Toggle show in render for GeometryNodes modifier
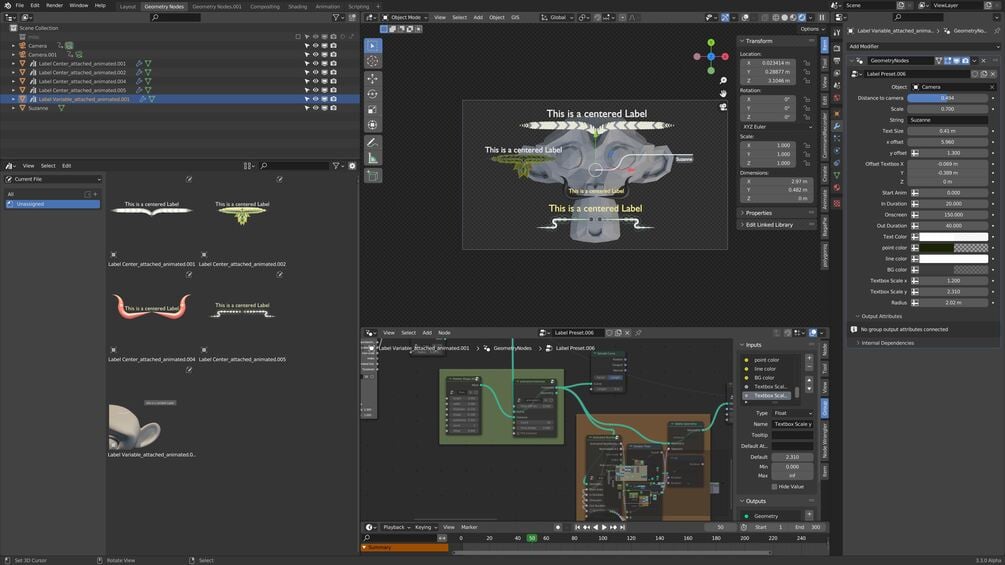The image size is (1005, 565). point(965,60)
